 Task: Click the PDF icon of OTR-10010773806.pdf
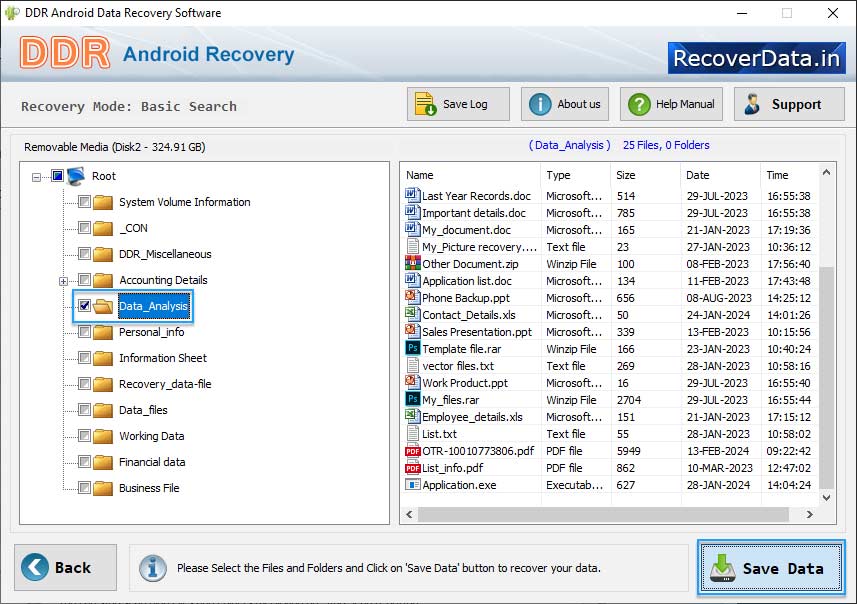click(412, 451)
